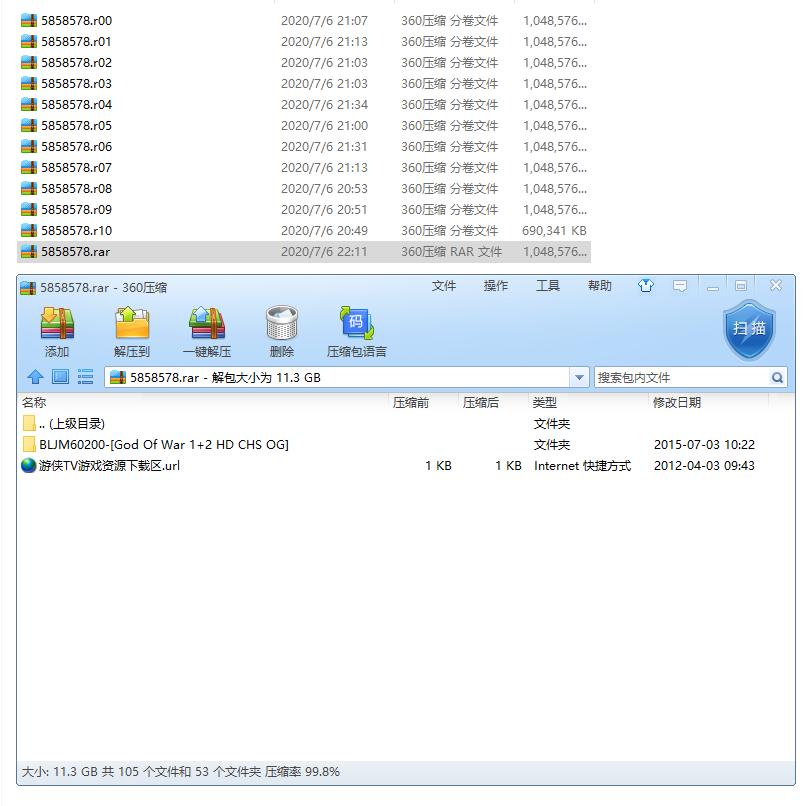Open the address bar dropdown arrow

(x=580, y=377)
